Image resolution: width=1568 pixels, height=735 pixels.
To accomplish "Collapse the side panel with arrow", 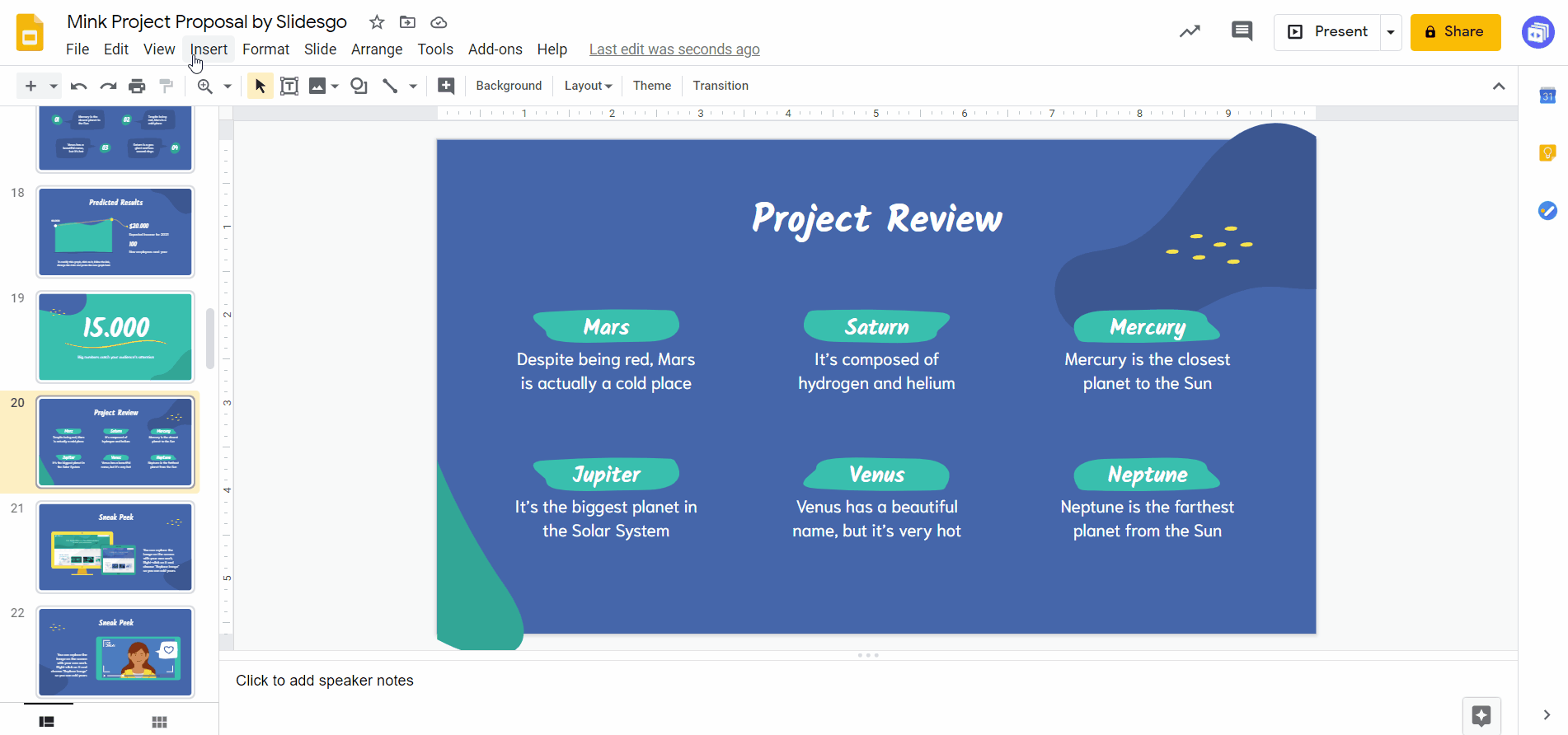I will point(1547,715).
